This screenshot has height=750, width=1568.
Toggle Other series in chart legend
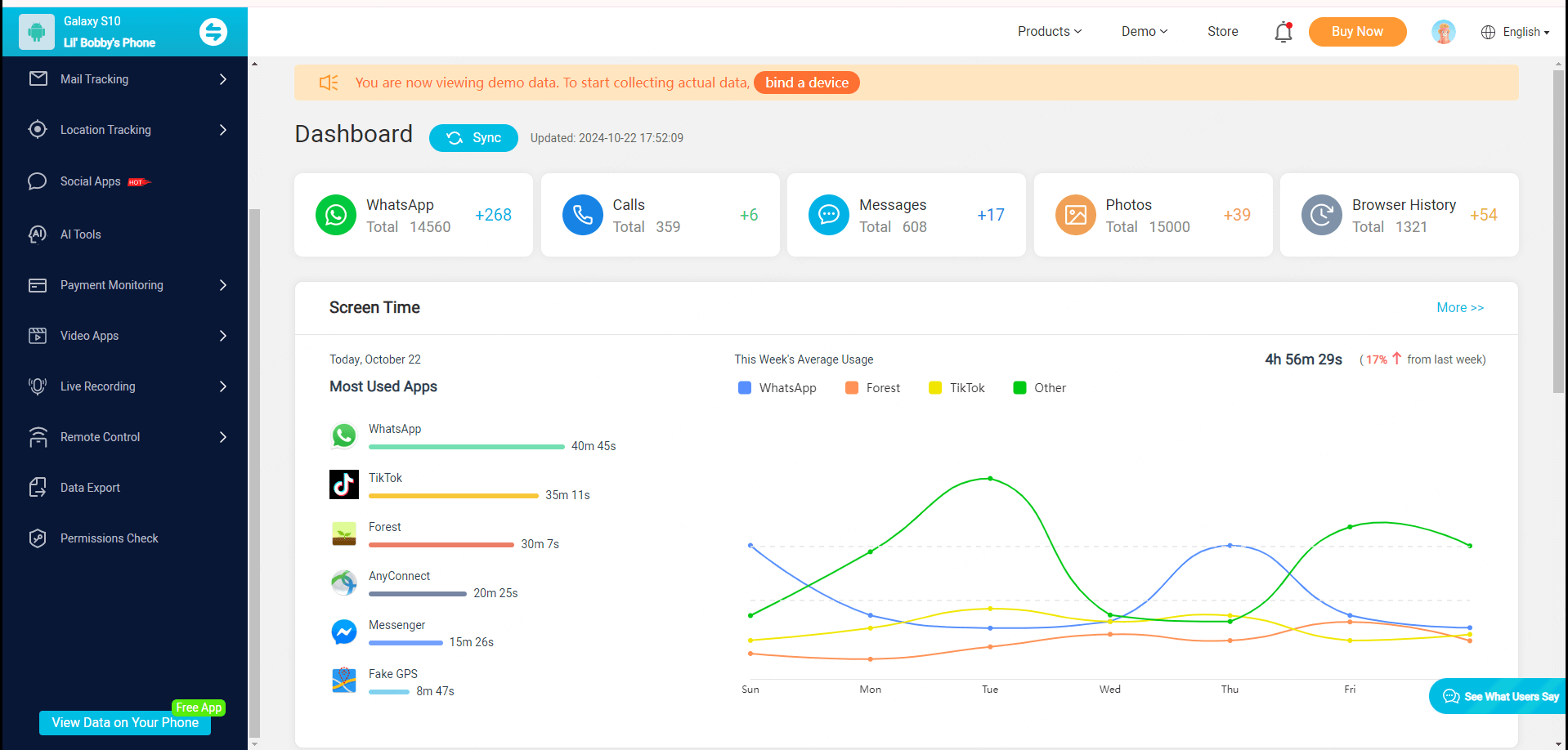click(x=1040, y=388)
